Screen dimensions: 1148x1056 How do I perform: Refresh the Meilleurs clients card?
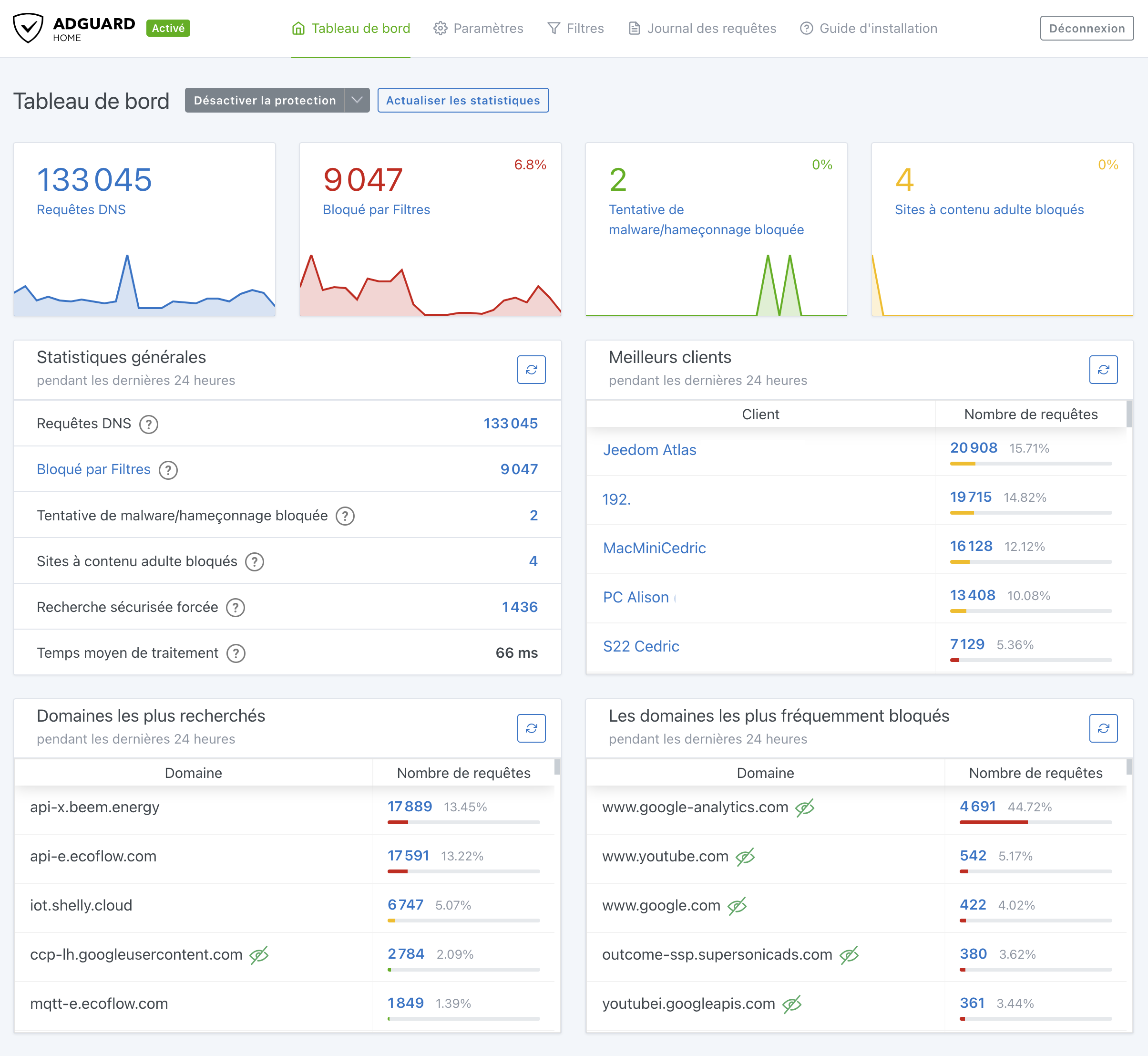click(x=1103, y=370)
